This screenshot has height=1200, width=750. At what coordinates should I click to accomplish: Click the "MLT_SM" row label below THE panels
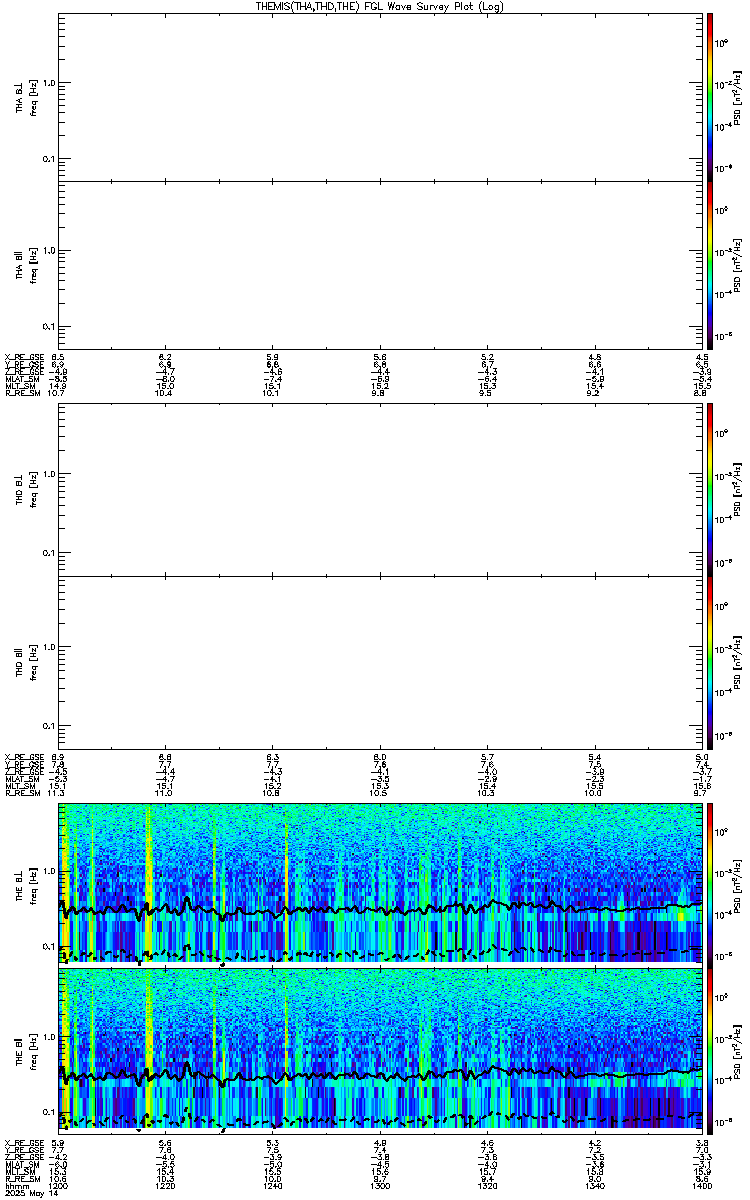pos(22,1171)
